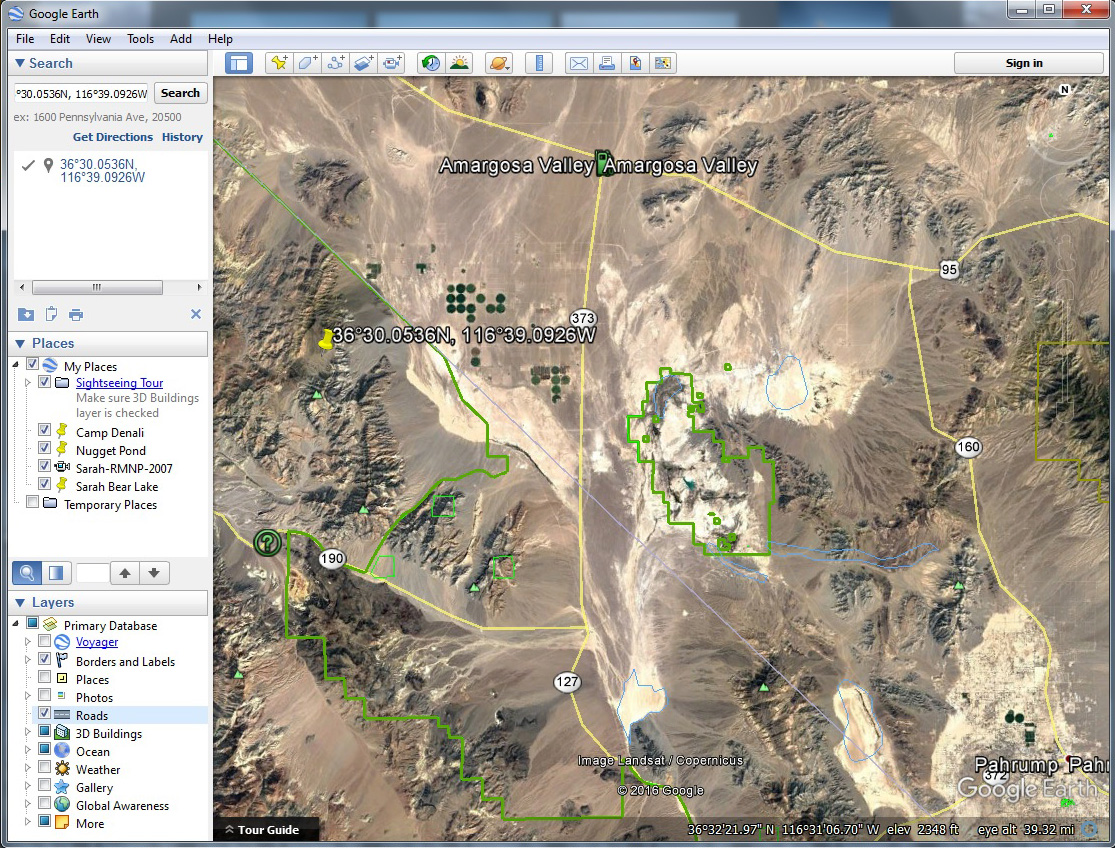
Task: Click in the search coordinates input field
Action: point(81,93)
